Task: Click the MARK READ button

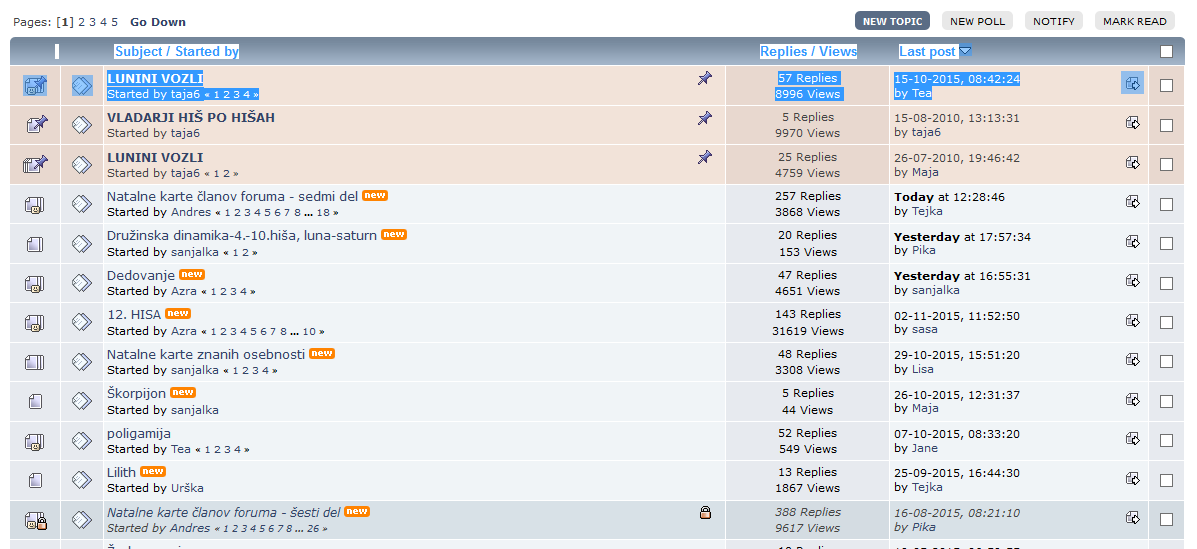Action: coord(1134,21)
